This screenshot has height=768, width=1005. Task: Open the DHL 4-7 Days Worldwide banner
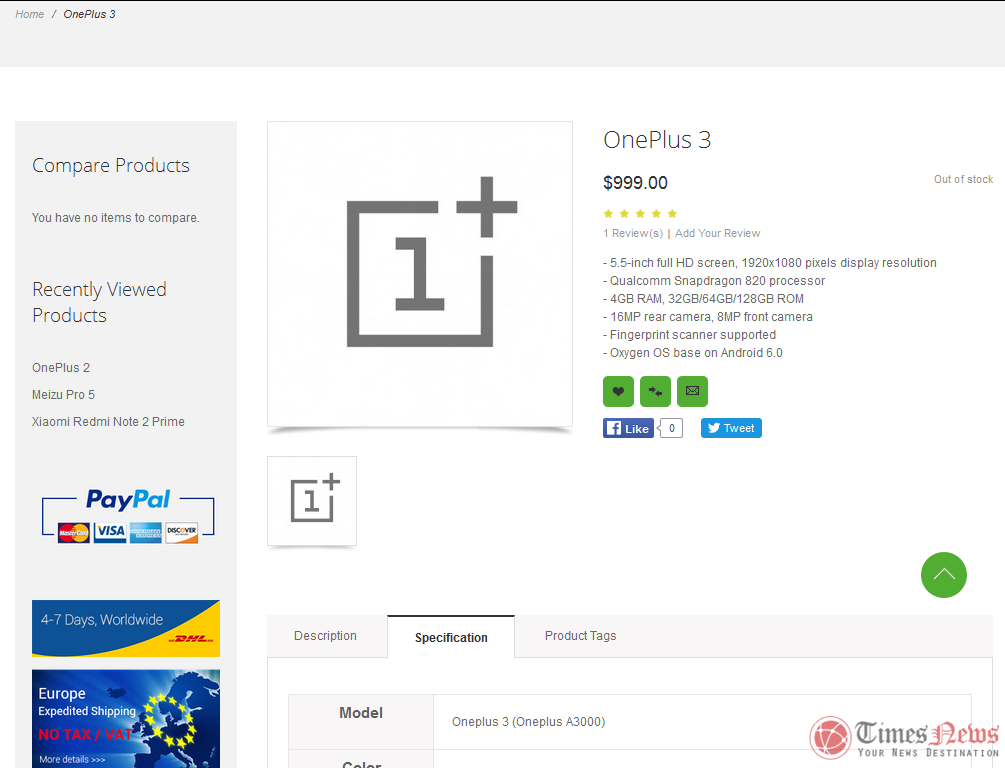tap(126, 628)
